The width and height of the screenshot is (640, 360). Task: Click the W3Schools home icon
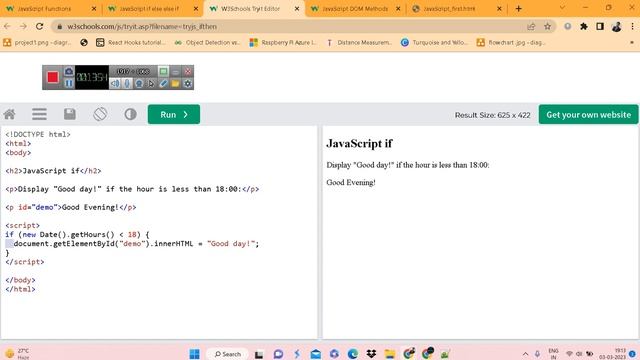9,114
